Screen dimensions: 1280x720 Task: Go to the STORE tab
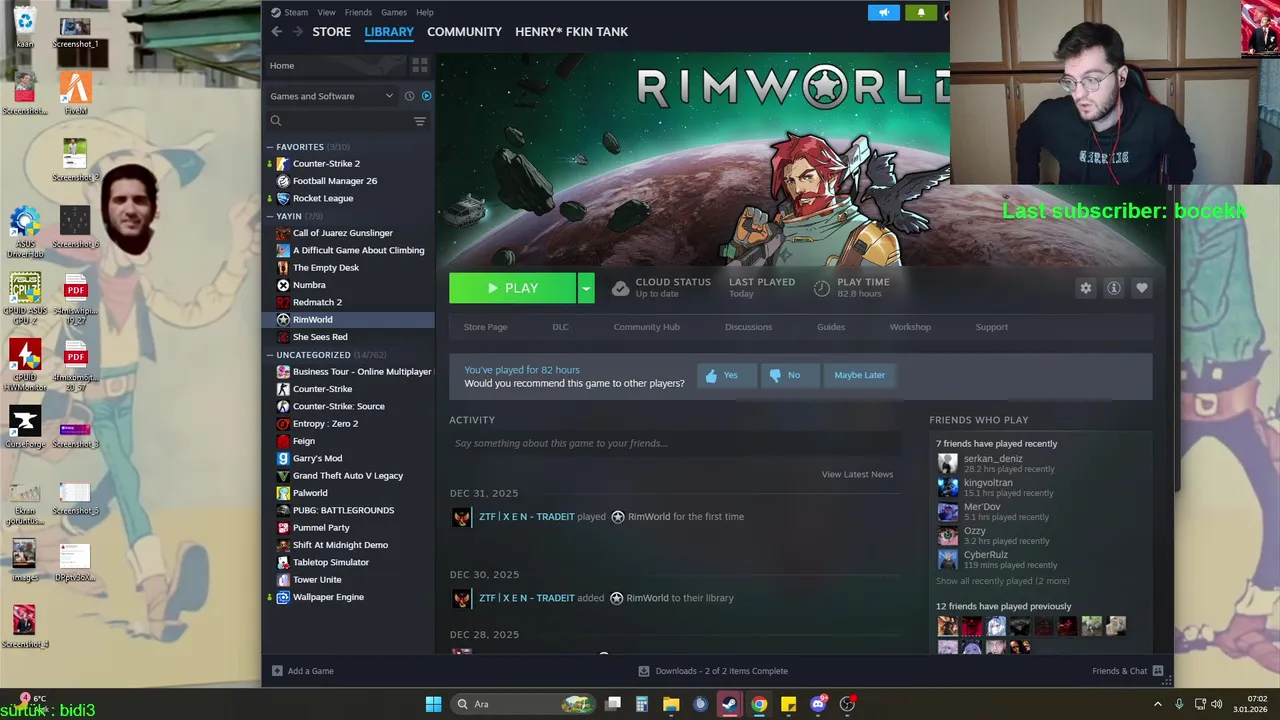pos(331,32)
